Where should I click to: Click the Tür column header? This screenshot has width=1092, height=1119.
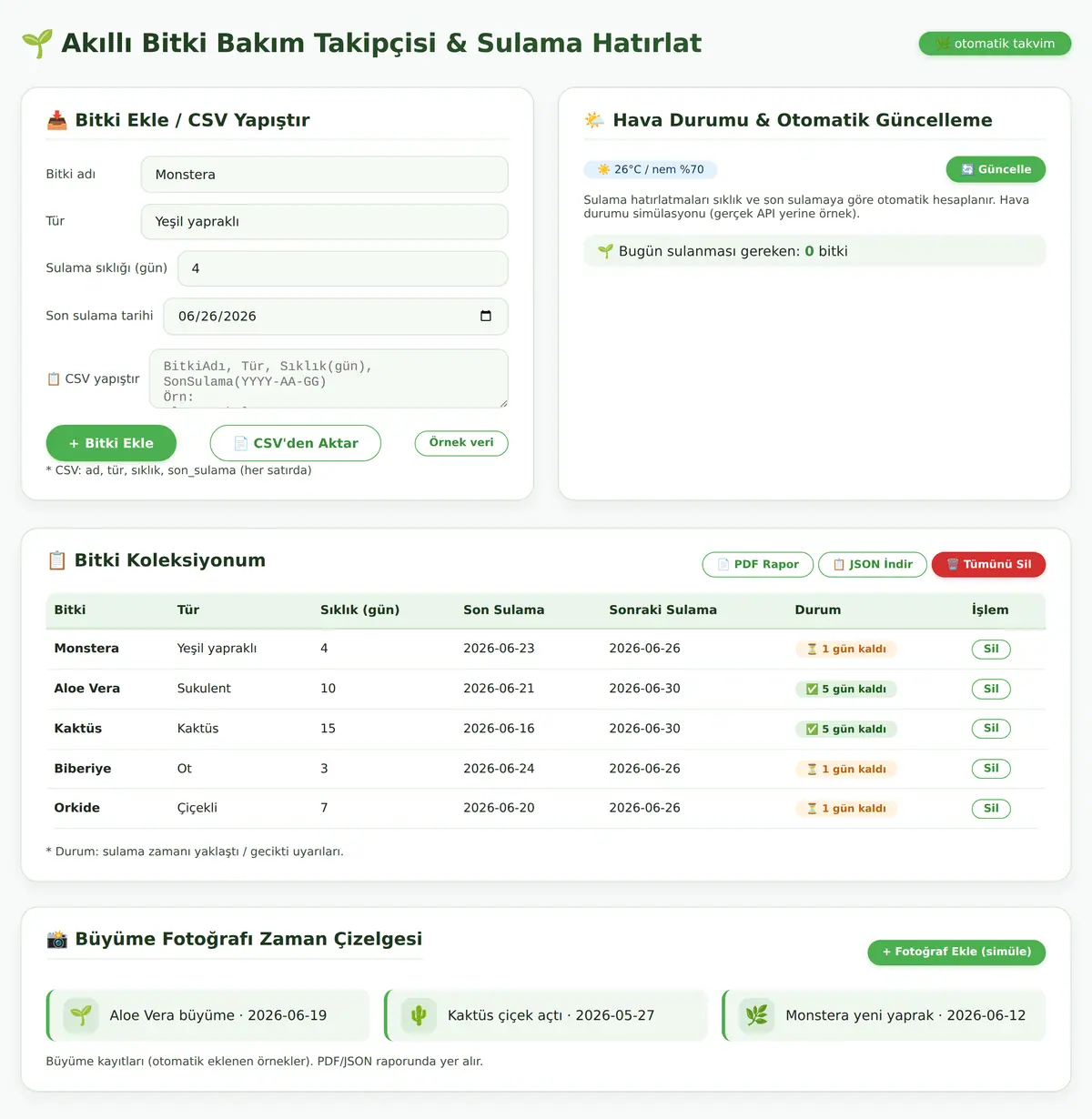188,610
